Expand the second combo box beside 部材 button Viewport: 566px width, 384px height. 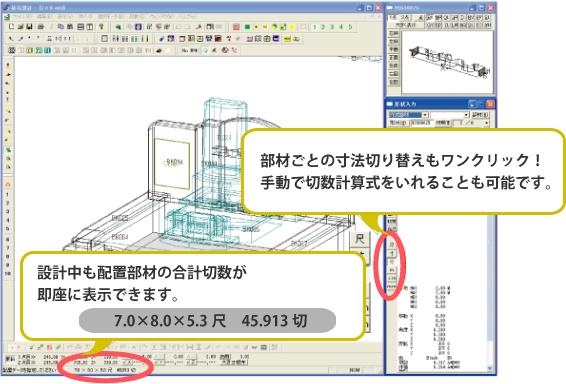pos(466,115)
